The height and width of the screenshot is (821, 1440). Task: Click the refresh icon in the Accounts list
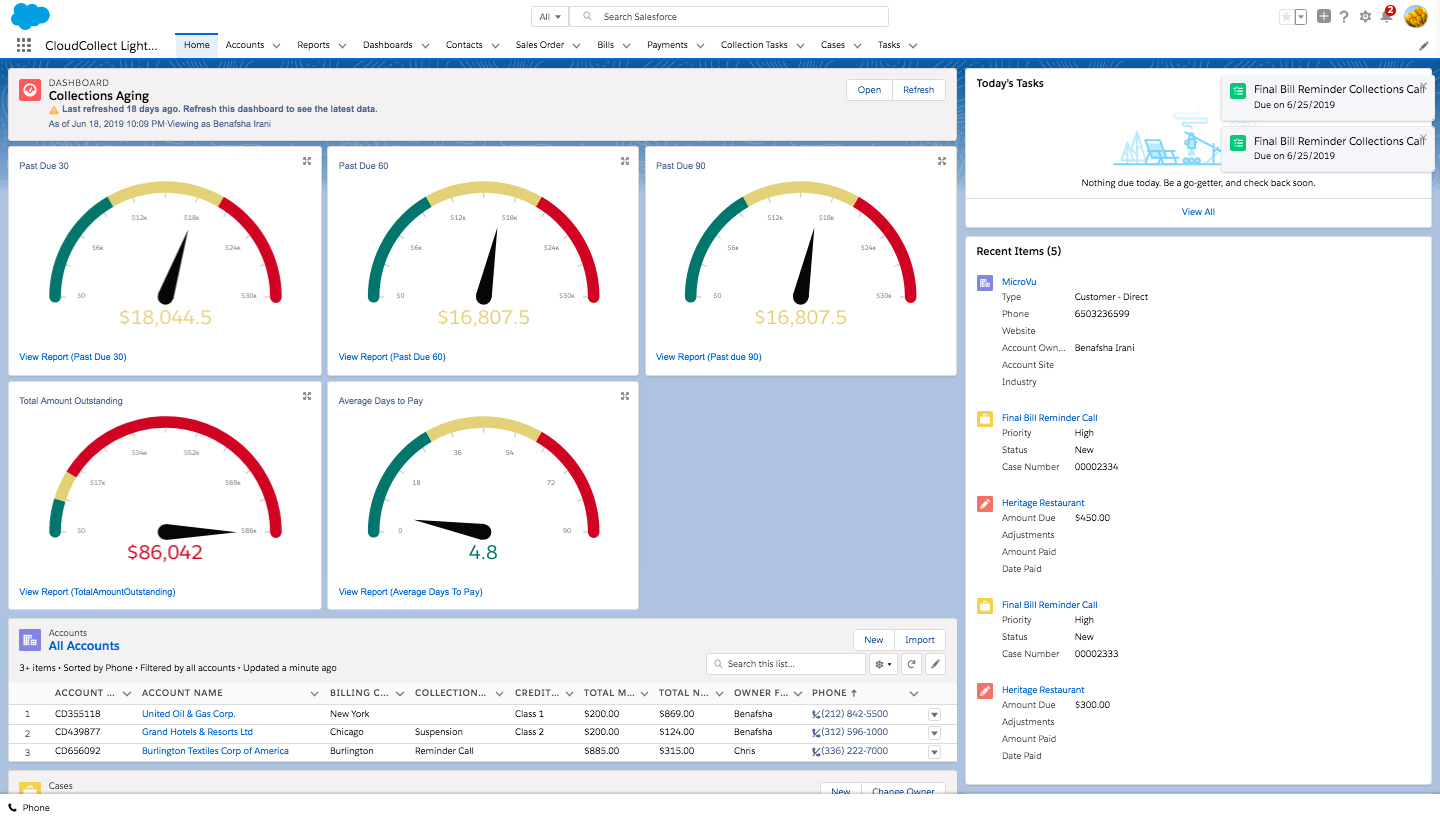click(911, 664)
